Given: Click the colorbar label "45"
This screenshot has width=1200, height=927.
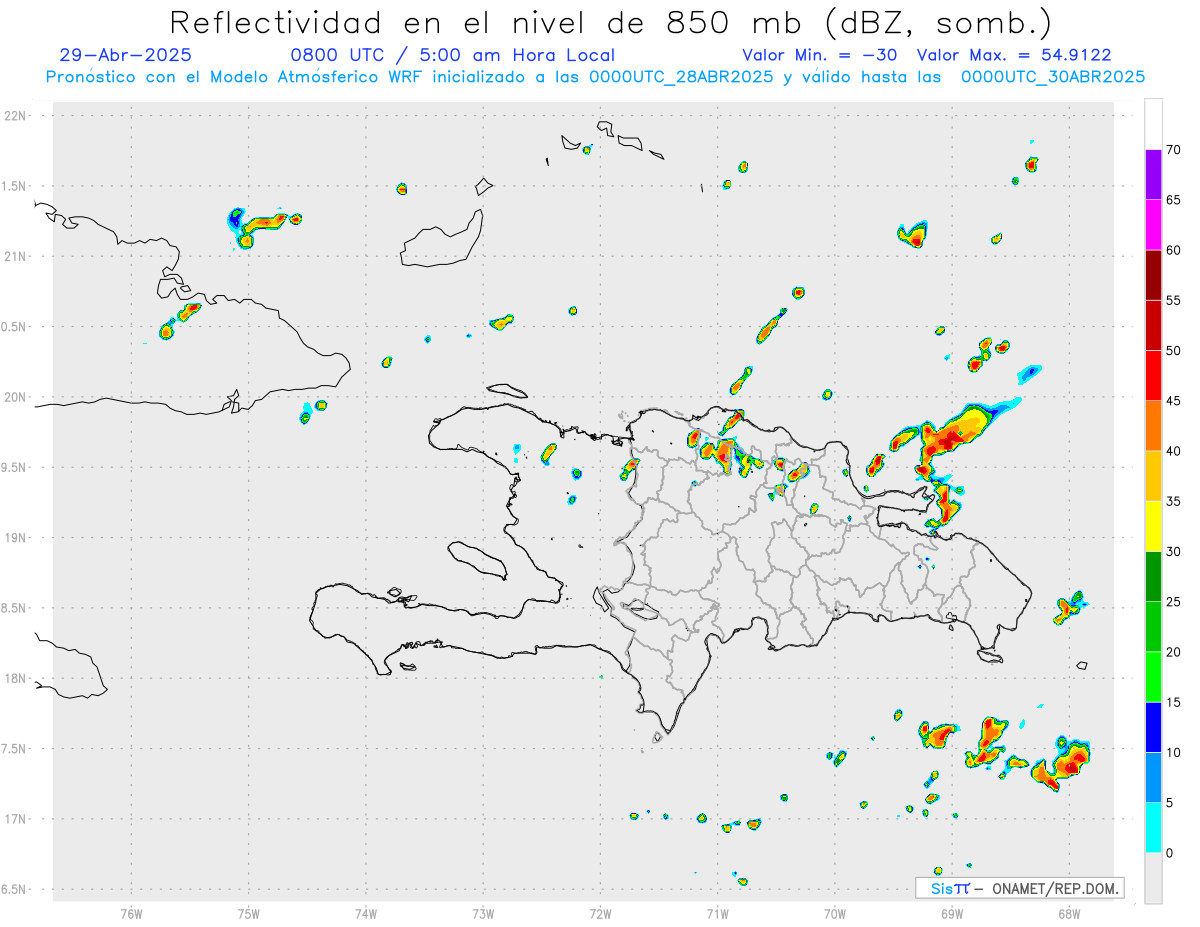Looking at the screenshot, I should point(1174,401).
